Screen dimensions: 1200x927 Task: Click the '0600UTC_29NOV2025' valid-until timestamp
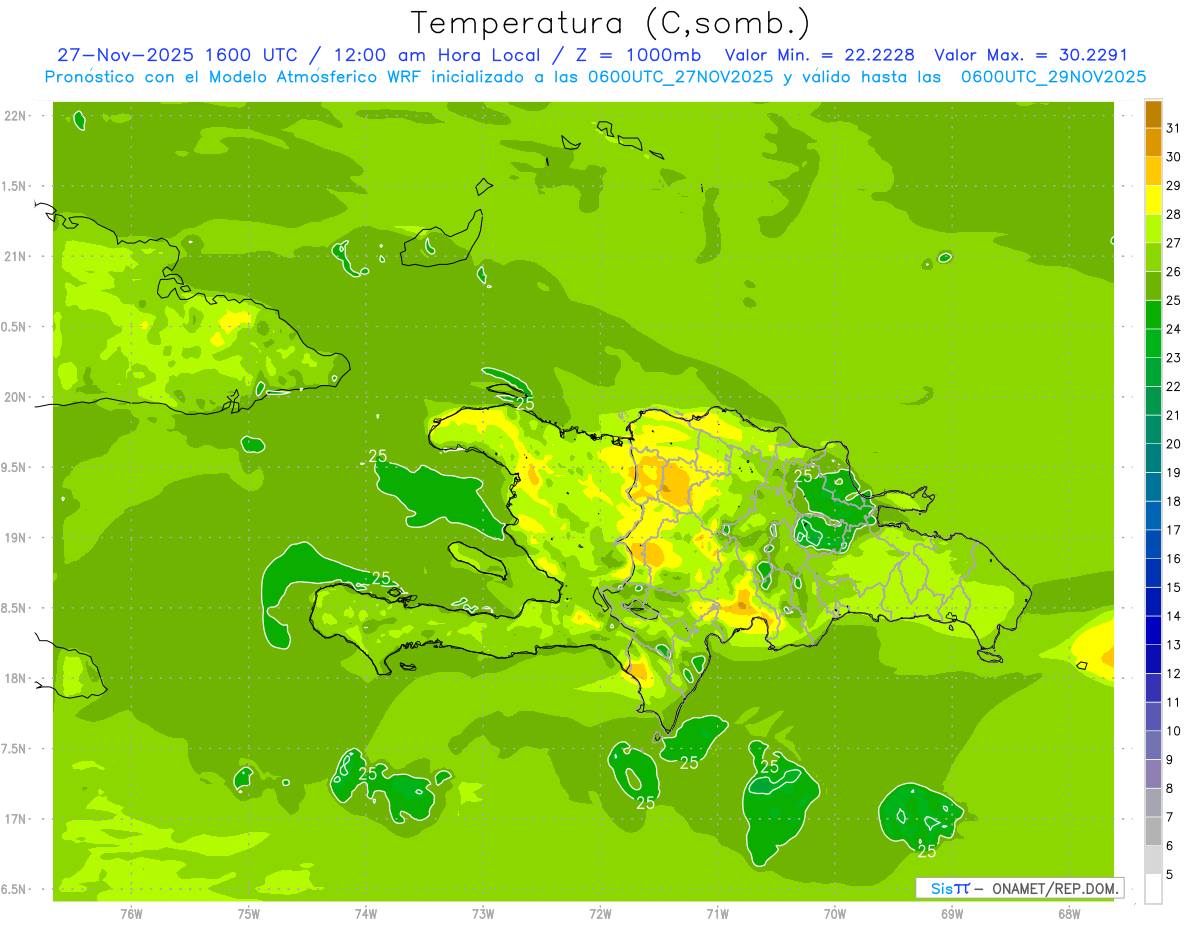tap(1053, 77)
